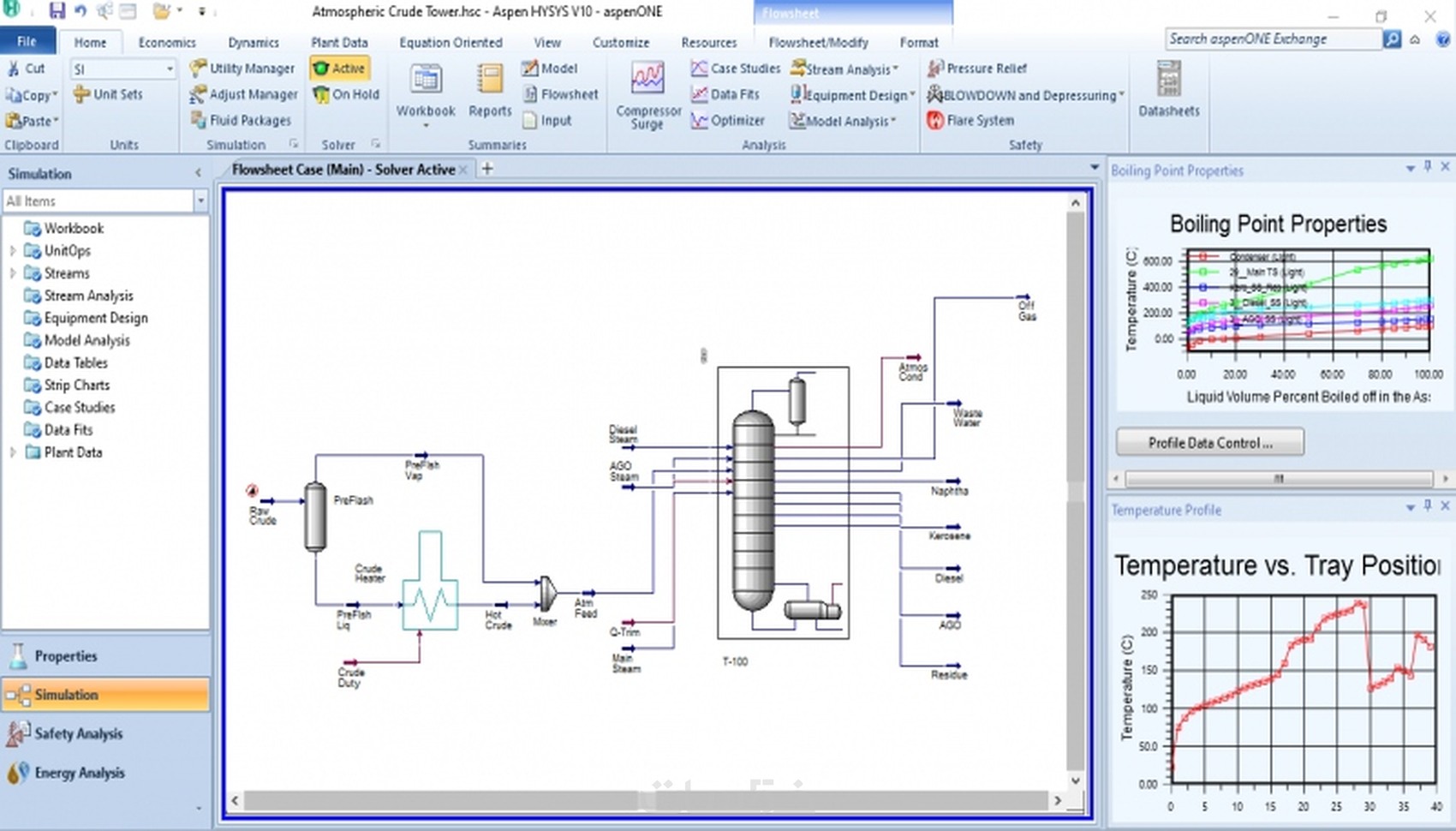The height and width of the screenshot is (831, 1456).
Task: Open the Input summary
Action: (x=546, y=121)
